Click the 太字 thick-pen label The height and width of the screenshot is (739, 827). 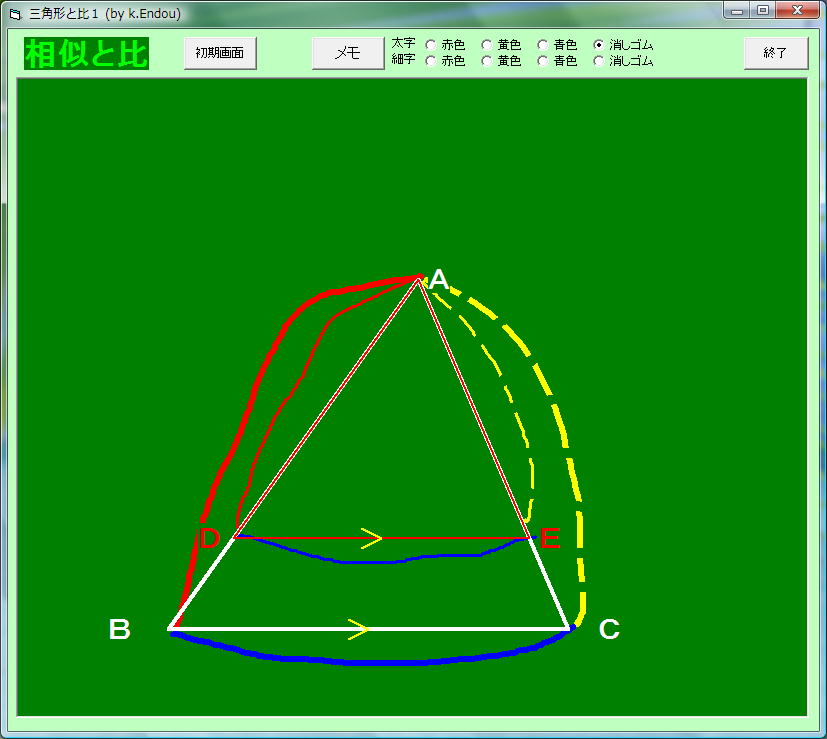click(x=403, y=43)
